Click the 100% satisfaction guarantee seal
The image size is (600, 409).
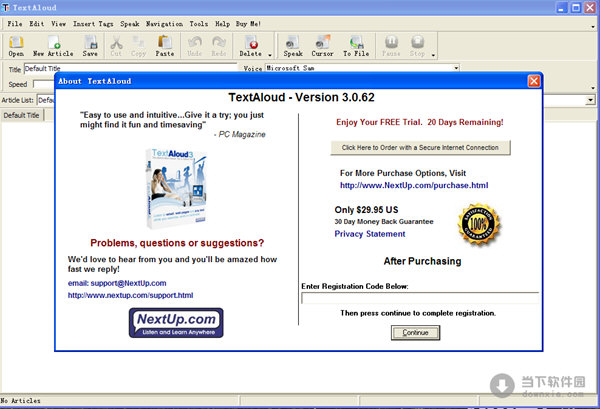[479, 224]
